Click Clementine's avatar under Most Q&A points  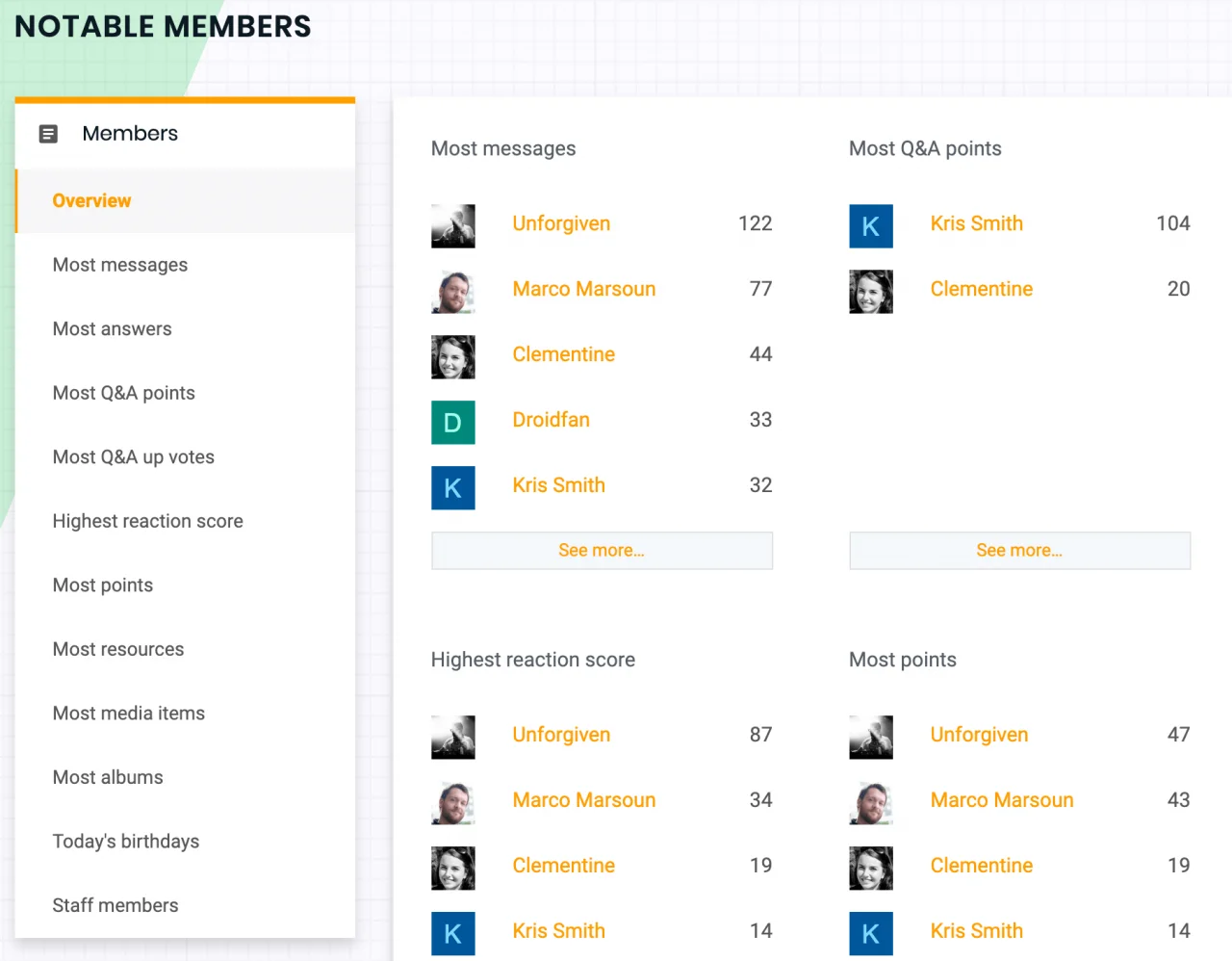tap(870, 292)
